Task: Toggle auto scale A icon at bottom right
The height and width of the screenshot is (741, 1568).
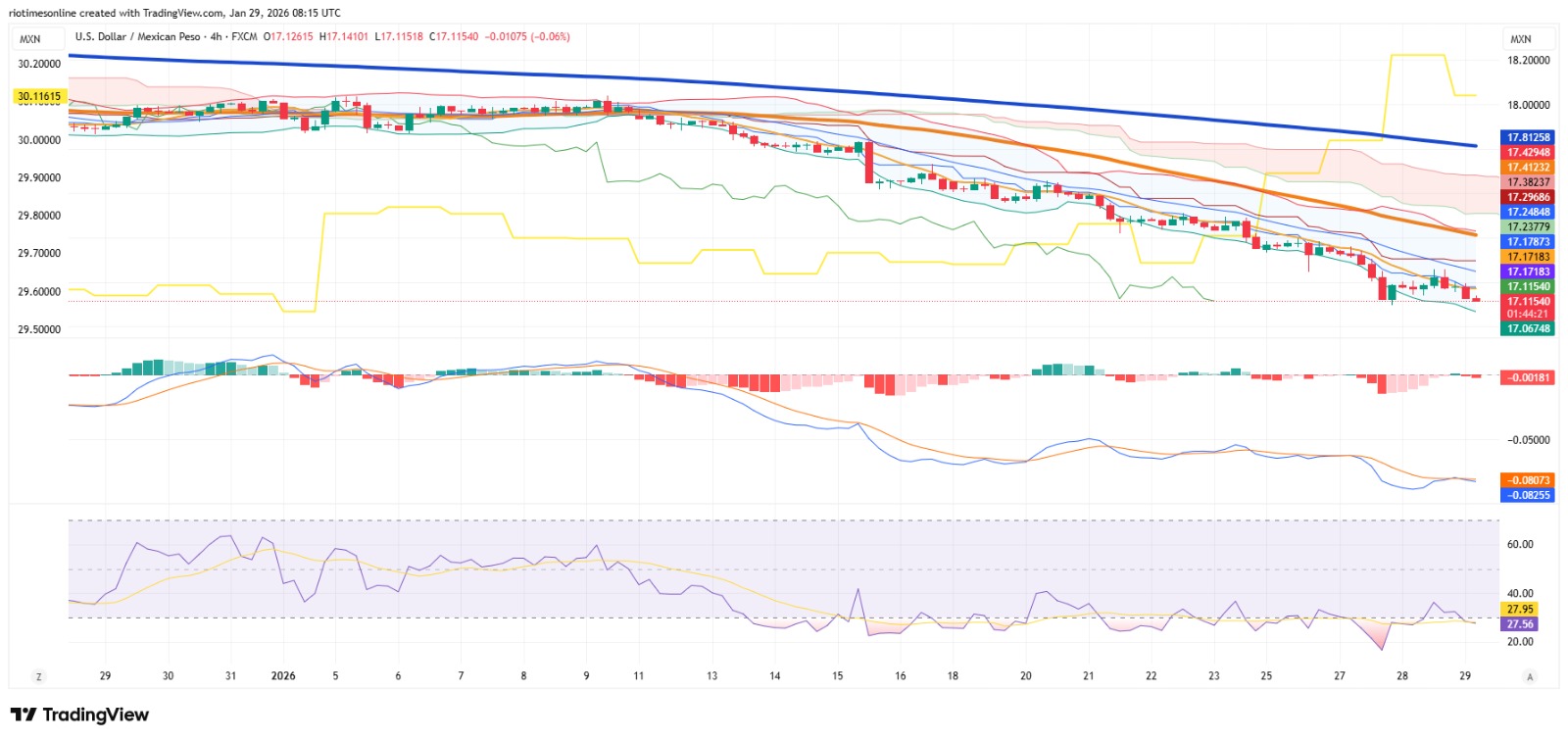Action: coord(1530,676)
